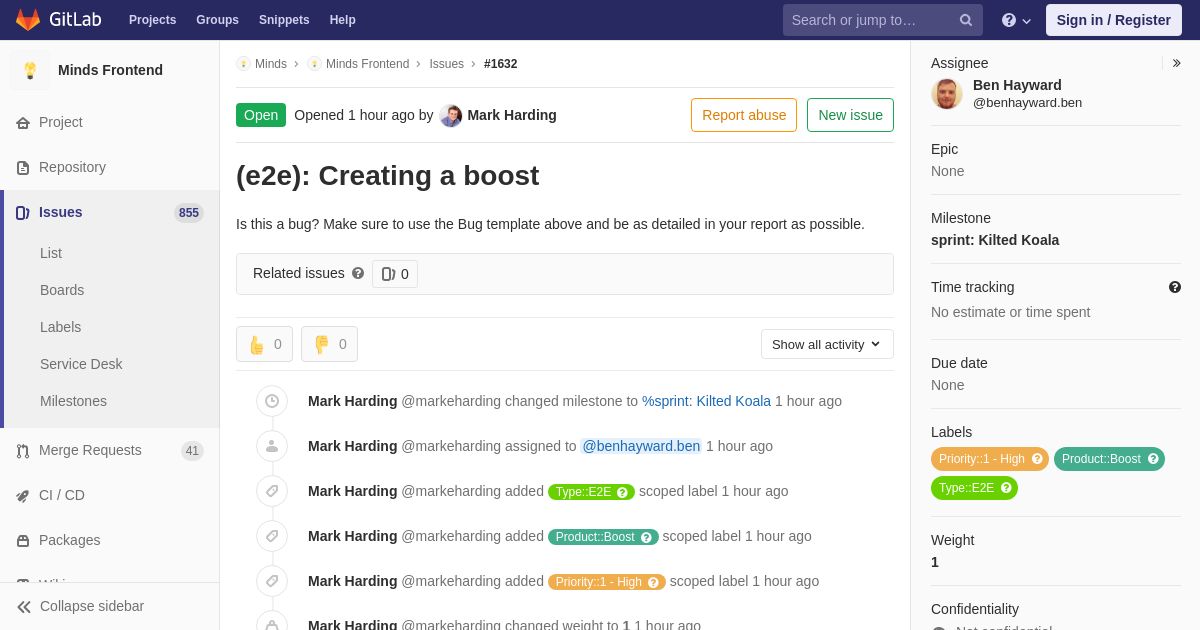The height and width of the screenshot is (630, 1200).
Task: Click the GitLab fox logo
Action: 28,20
